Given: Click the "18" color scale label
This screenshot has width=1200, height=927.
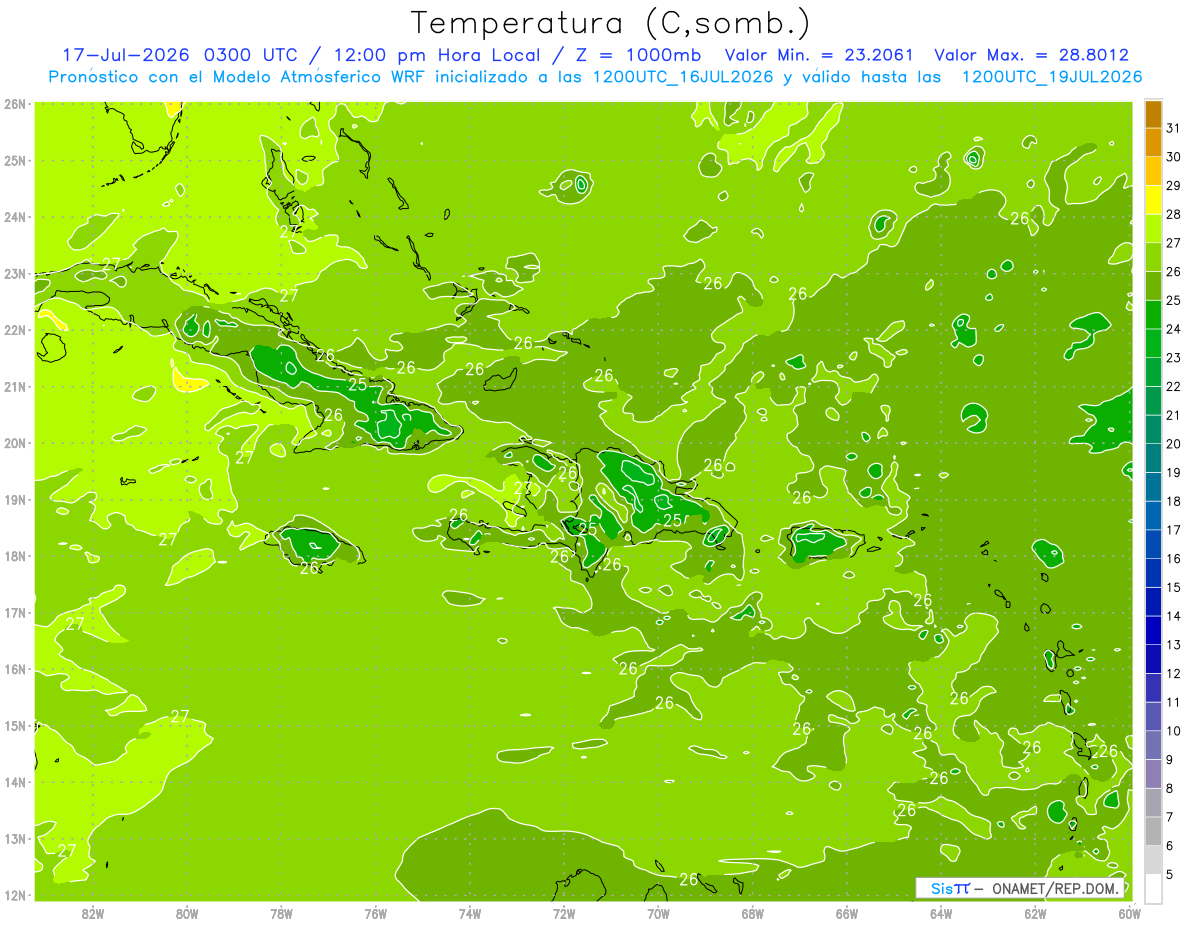Looking at the screenshot, I should tap(1174, 502).
